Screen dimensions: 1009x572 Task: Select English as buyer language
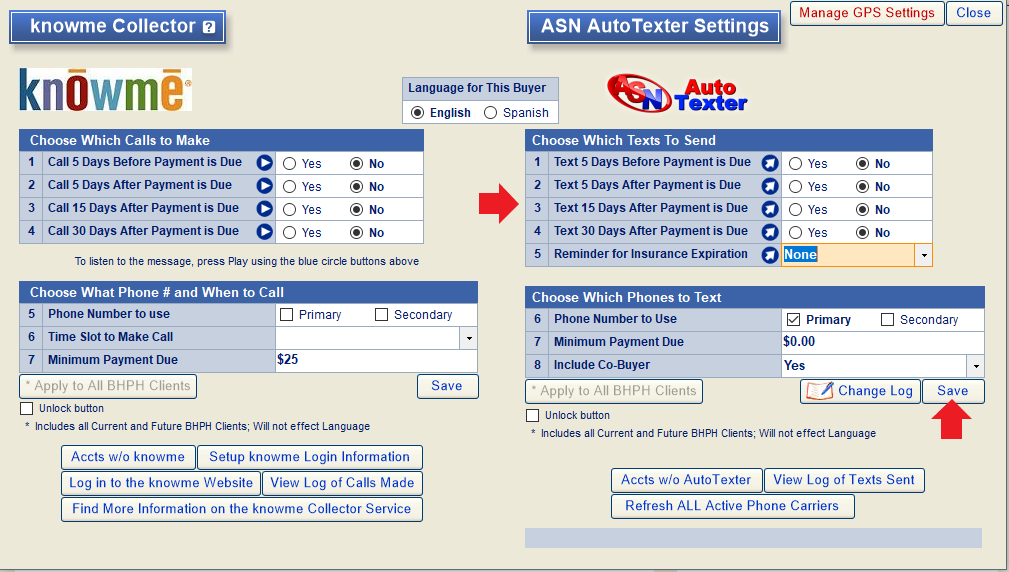click(x=418, y=113)
